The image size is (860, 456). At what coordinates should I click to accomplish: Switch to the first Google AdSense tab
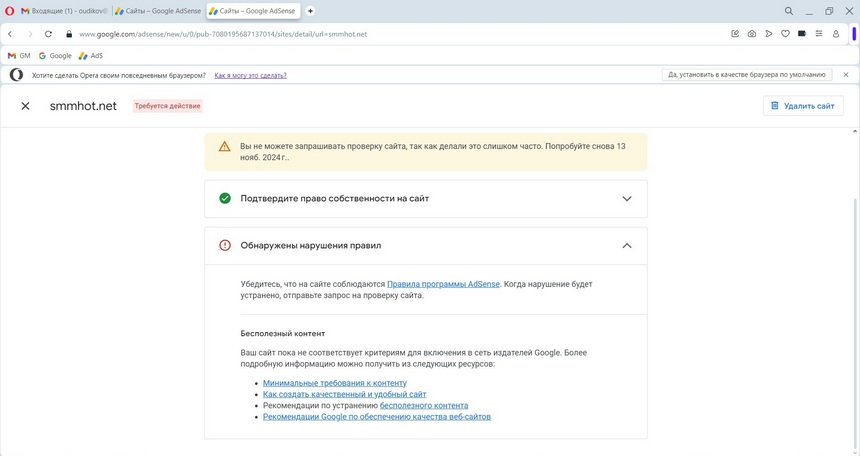tap(157, 10)
